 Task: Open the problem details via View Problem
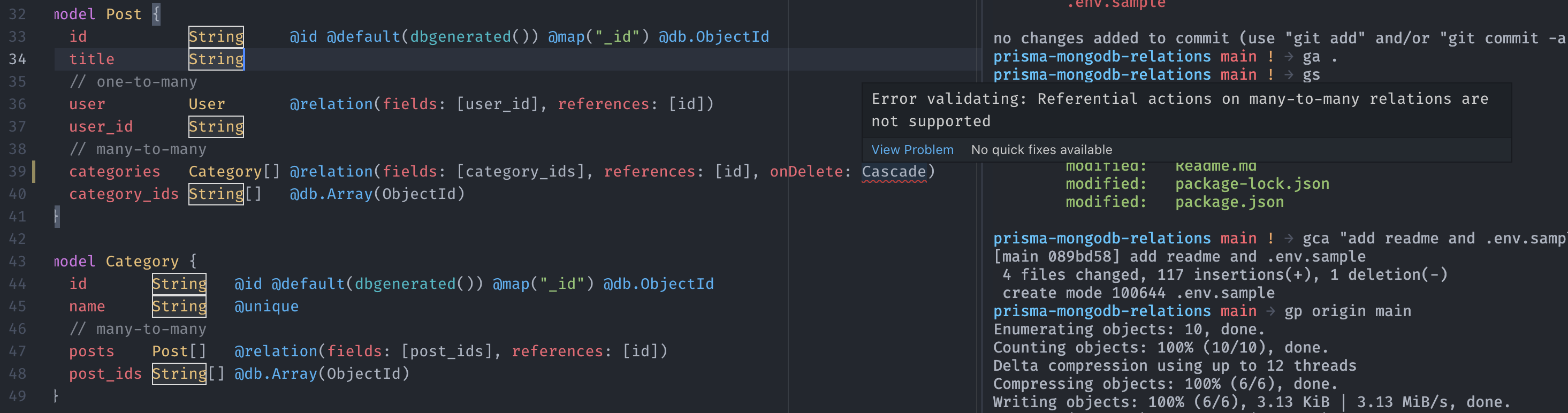click(x=912, y=150)
